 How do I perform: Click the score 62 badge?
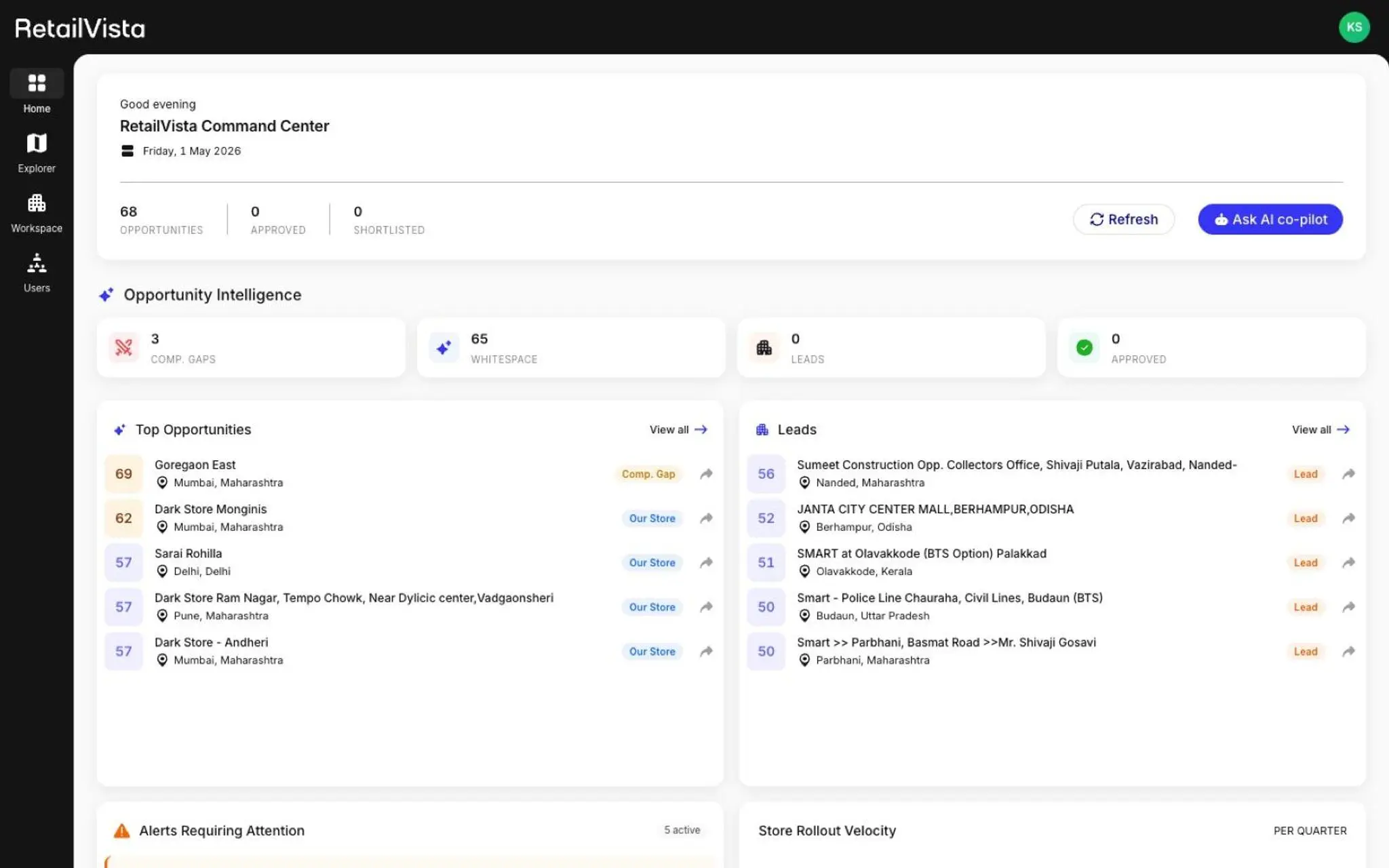click(123, 518)
